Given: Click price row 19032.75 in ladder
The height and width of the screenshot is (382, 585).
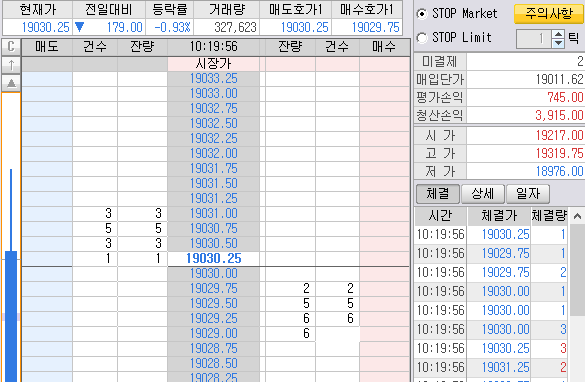Looking at the screenshot, I should point(213,109).
